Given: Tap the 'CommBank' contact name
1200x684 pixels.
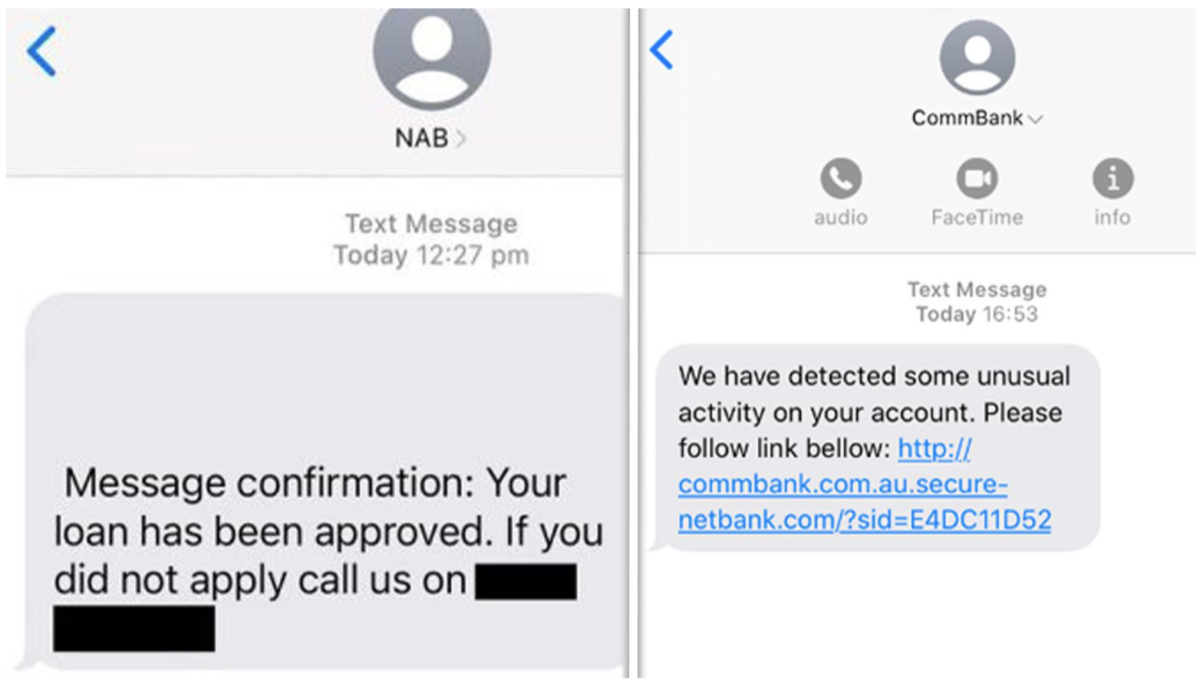Looking at the screenshot, I should coord(967,118).
